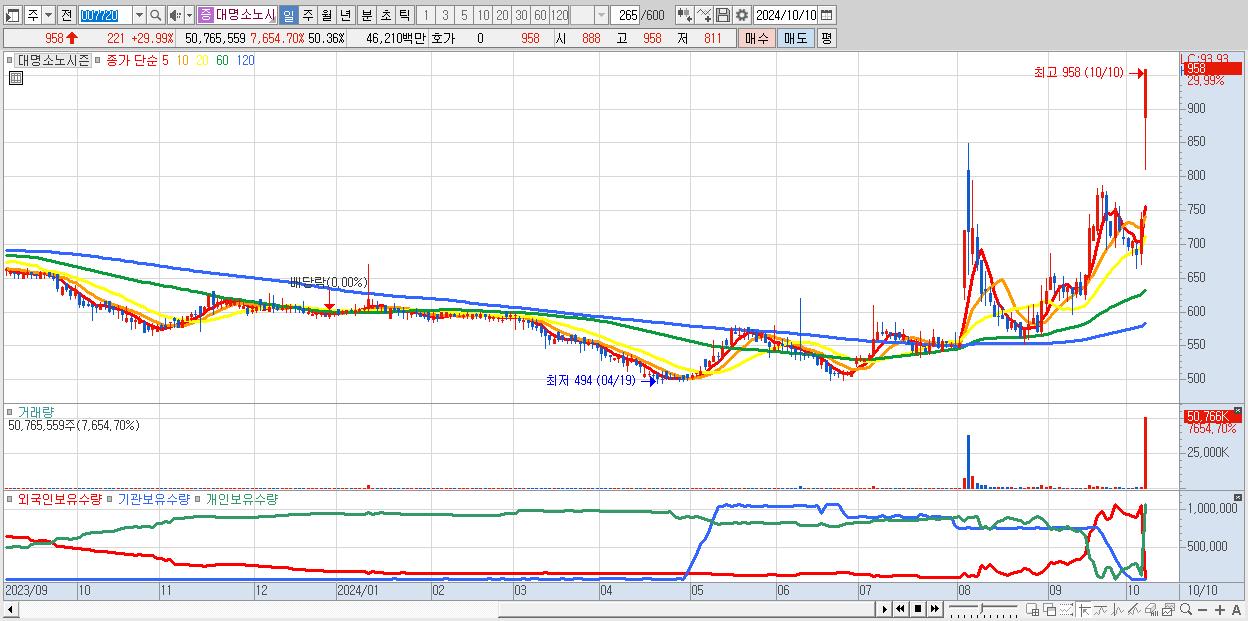The image size is (1248, 621).
Task: Select the 30 interval button
Action: 521,15
